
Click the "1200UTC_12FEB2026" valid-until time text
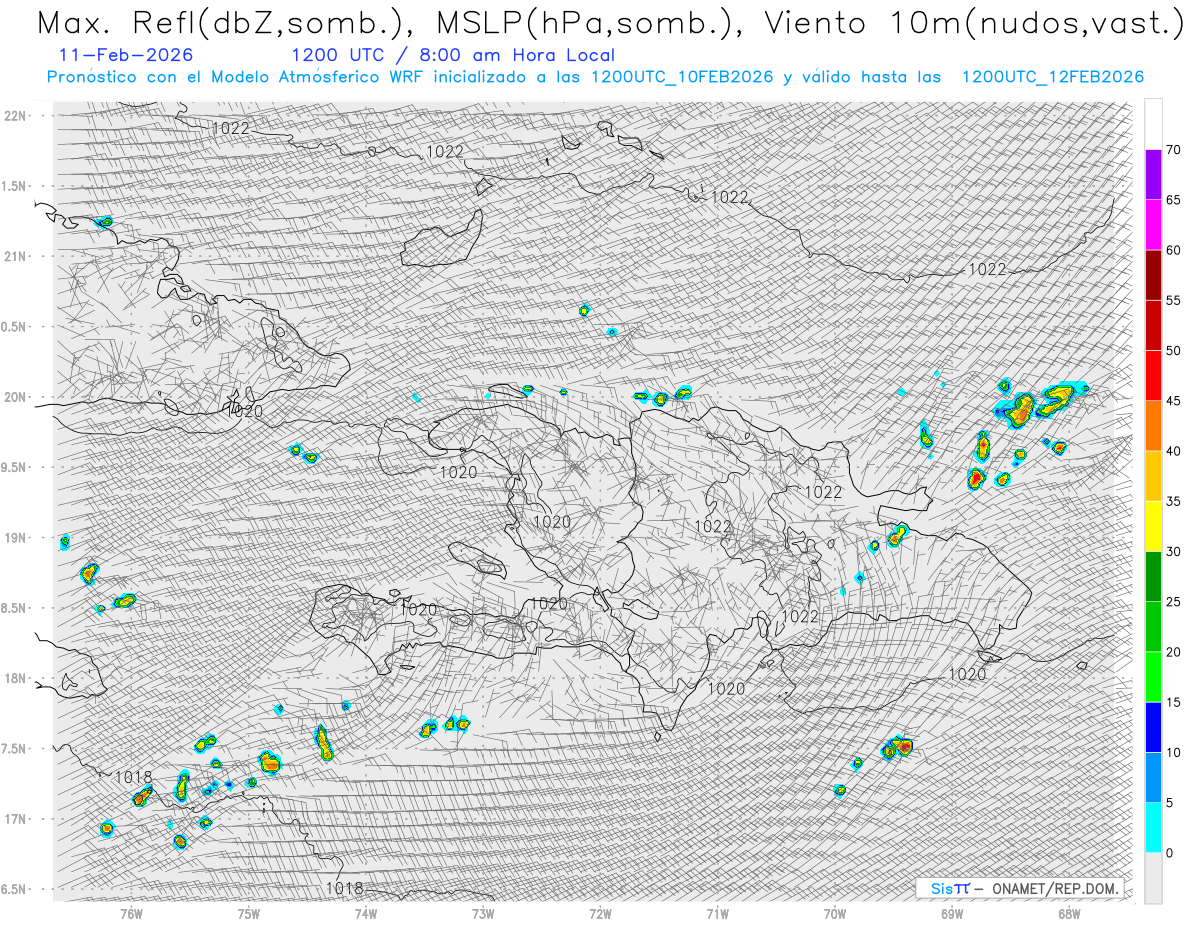(x=1053, y=77)
